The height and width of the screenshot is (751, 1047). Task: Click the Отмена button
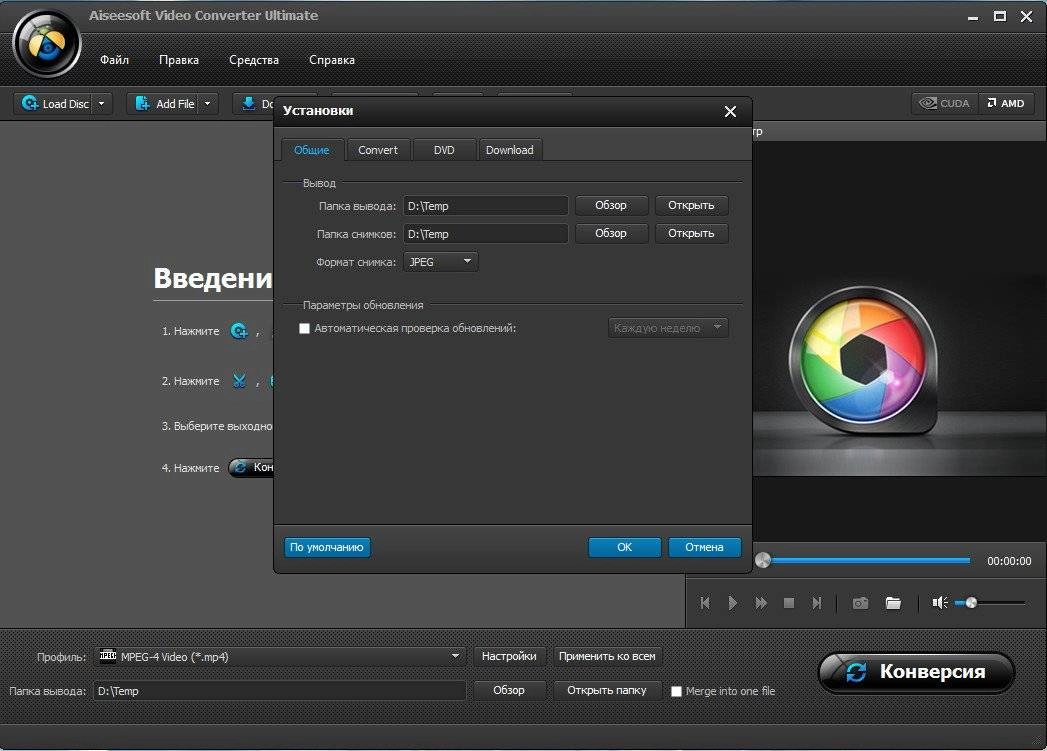[704, 547]
